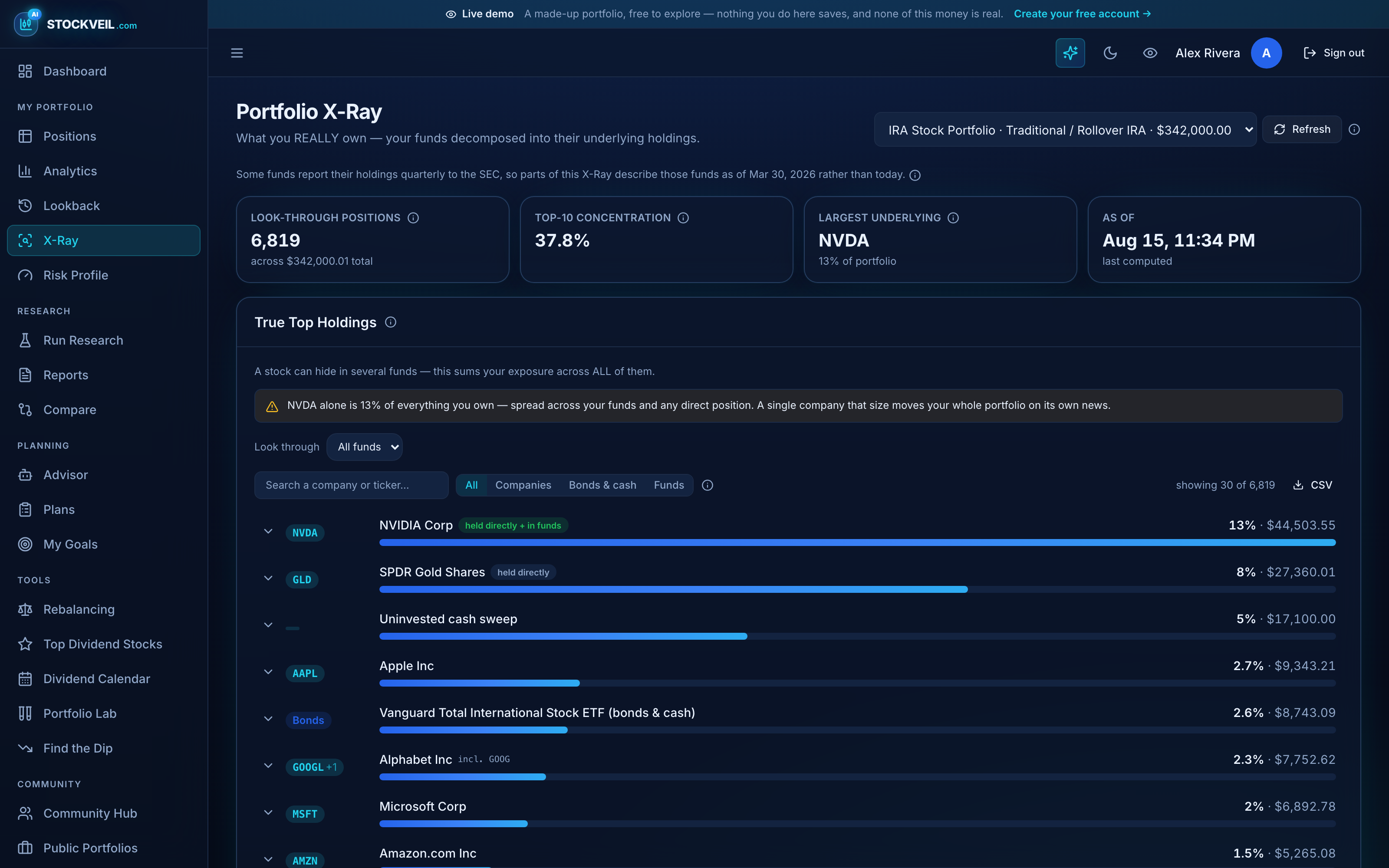Expand the AAPL holding row

coord(268,672)
